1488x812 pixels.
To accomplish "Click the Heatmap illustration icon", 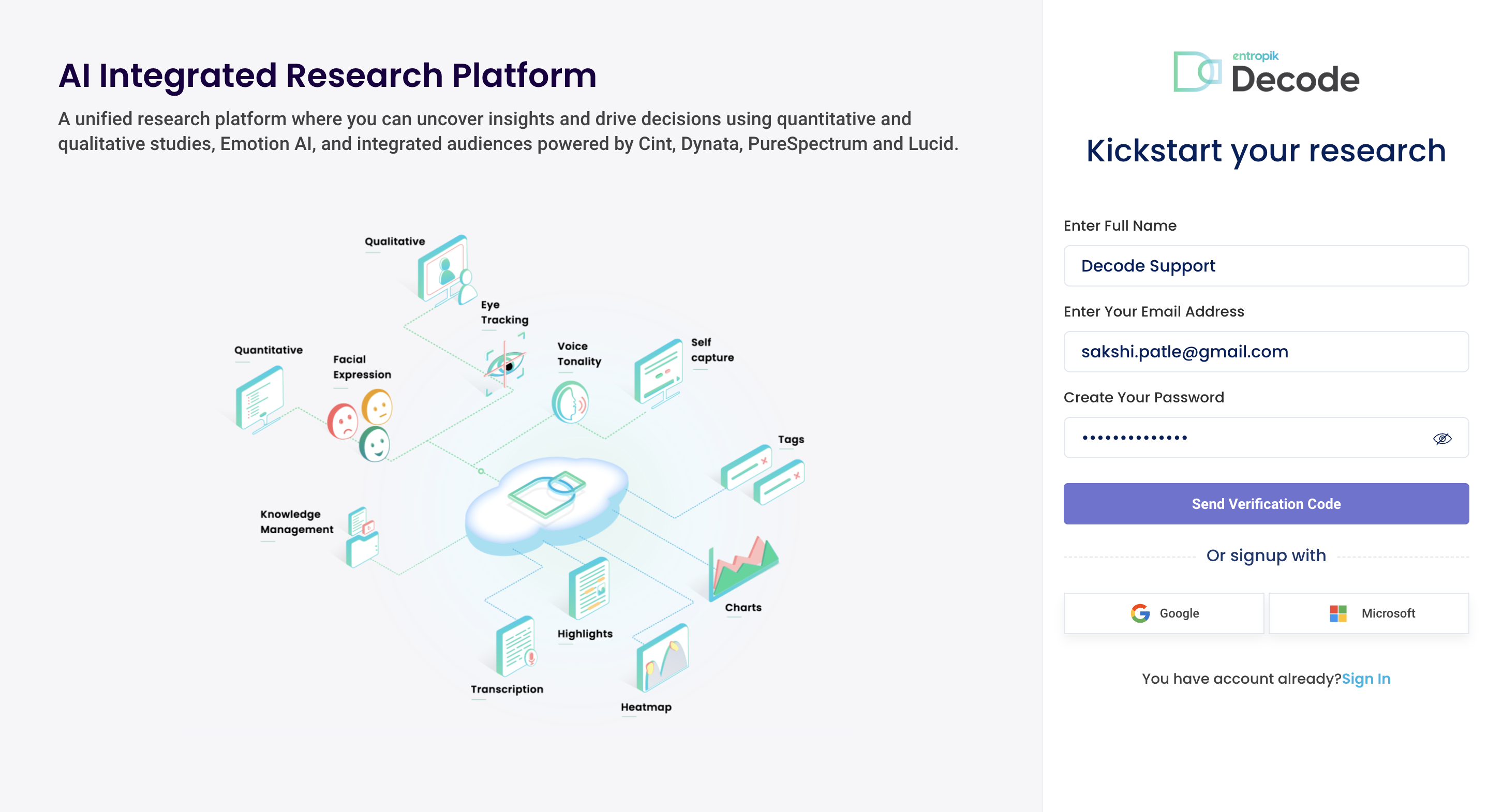I will pos(663,658).
